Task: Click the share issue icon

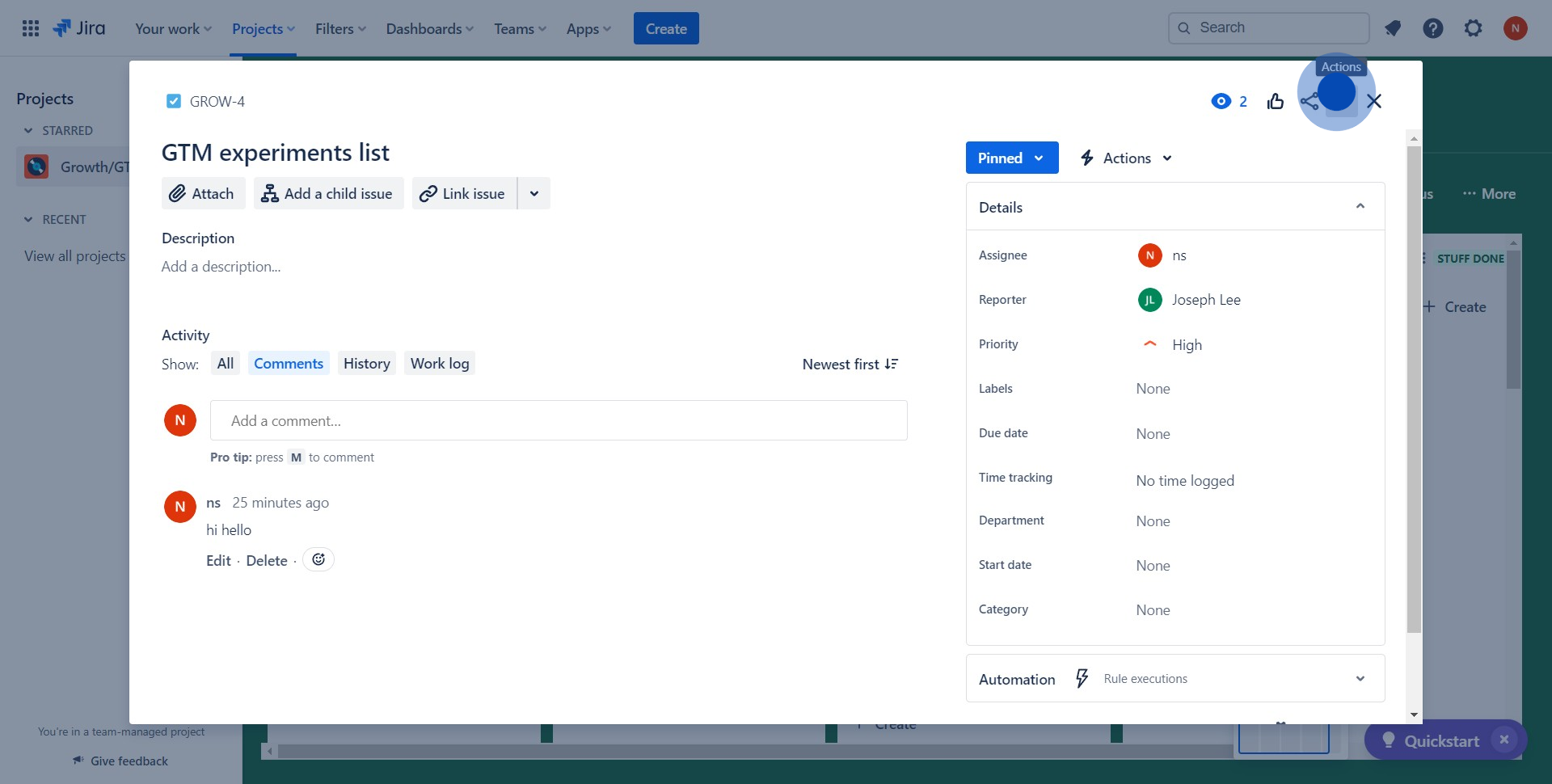Action: pyautogui.click(x=1309, y=102)
